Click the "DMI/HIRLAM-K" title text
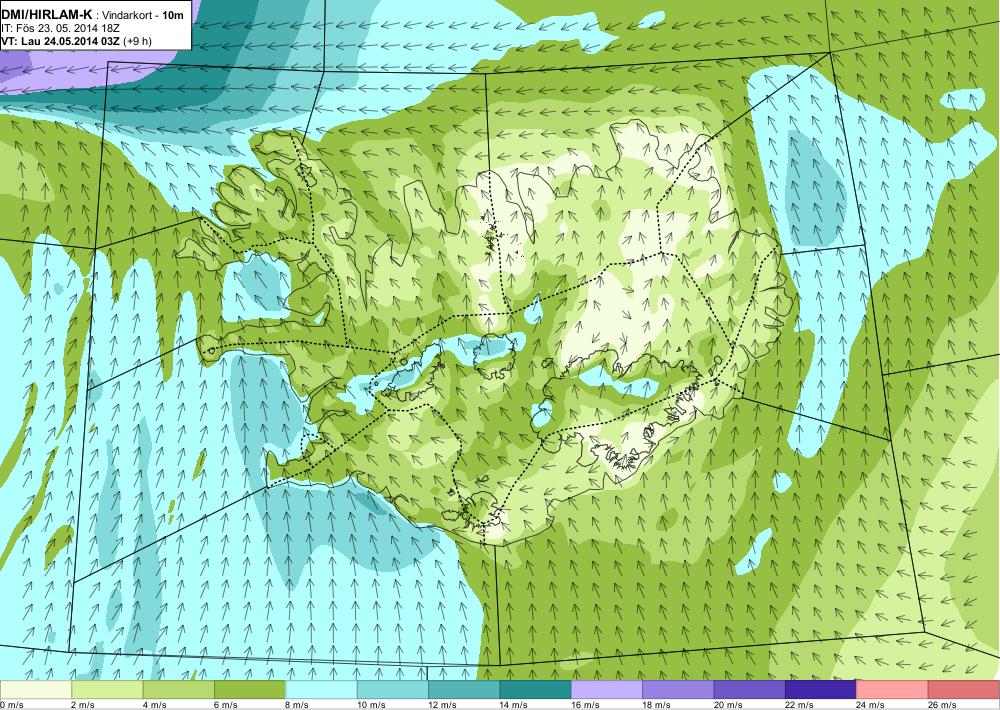Viewport: 1000px width, 710px height. (x=47, y=16)
